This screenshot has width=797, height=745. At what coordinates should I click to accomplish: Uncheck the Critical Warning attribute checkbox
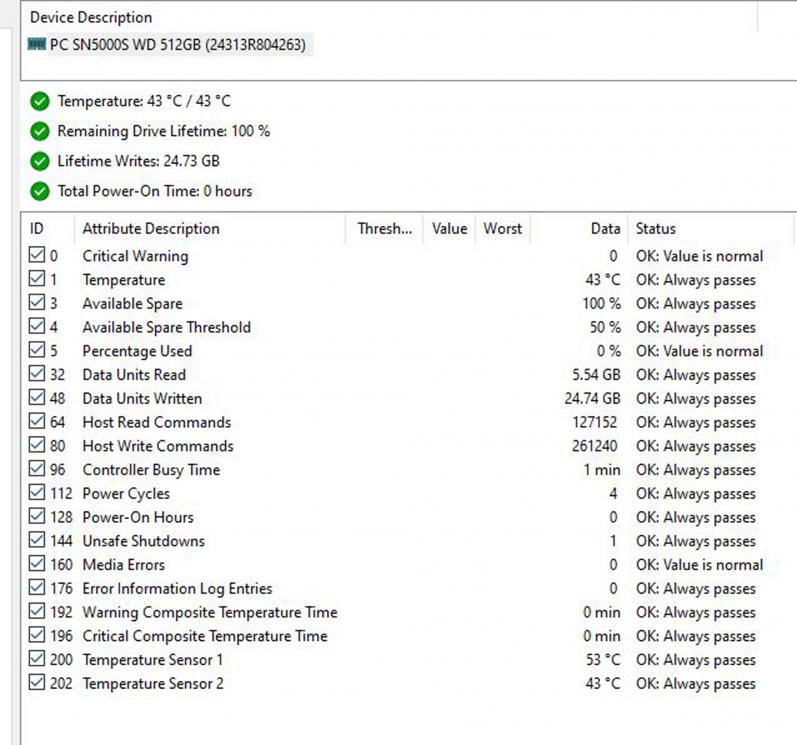[37, 256]
